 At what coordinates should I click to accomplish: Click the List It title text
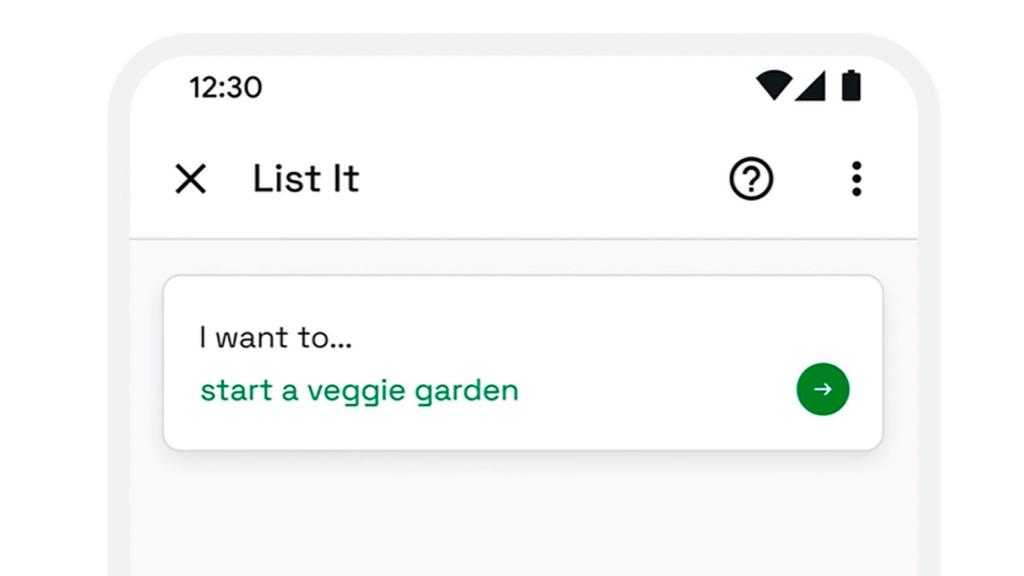click(305, 179)
